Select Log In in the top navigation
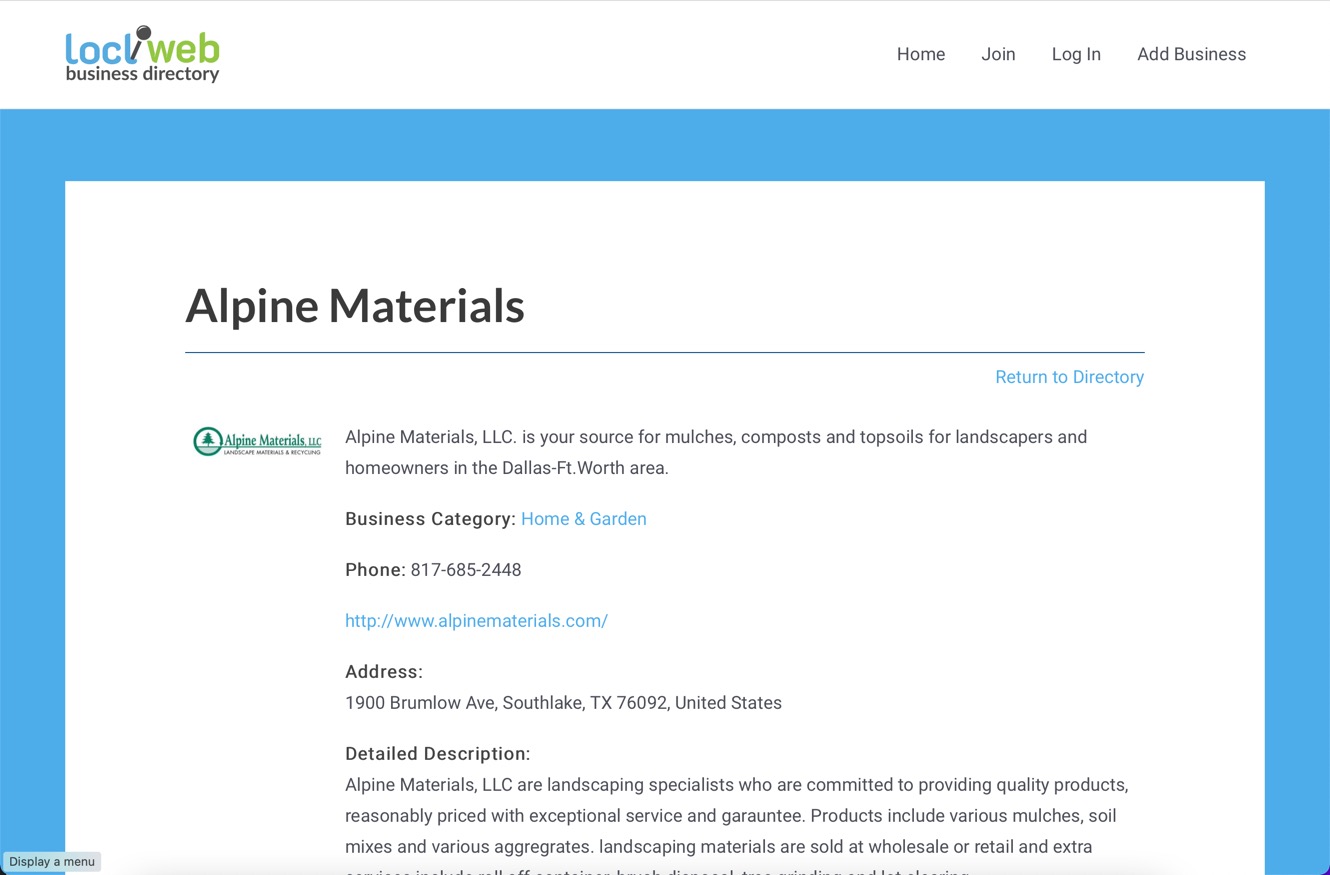 (1076, 54)
